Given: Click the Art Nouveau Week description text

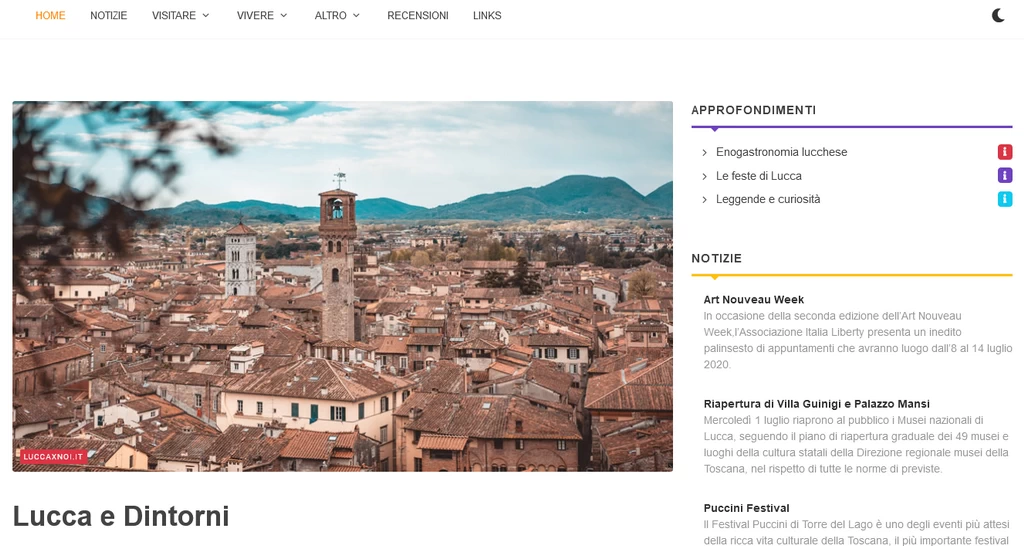Looking at the screenshot, I should (857, 340).
